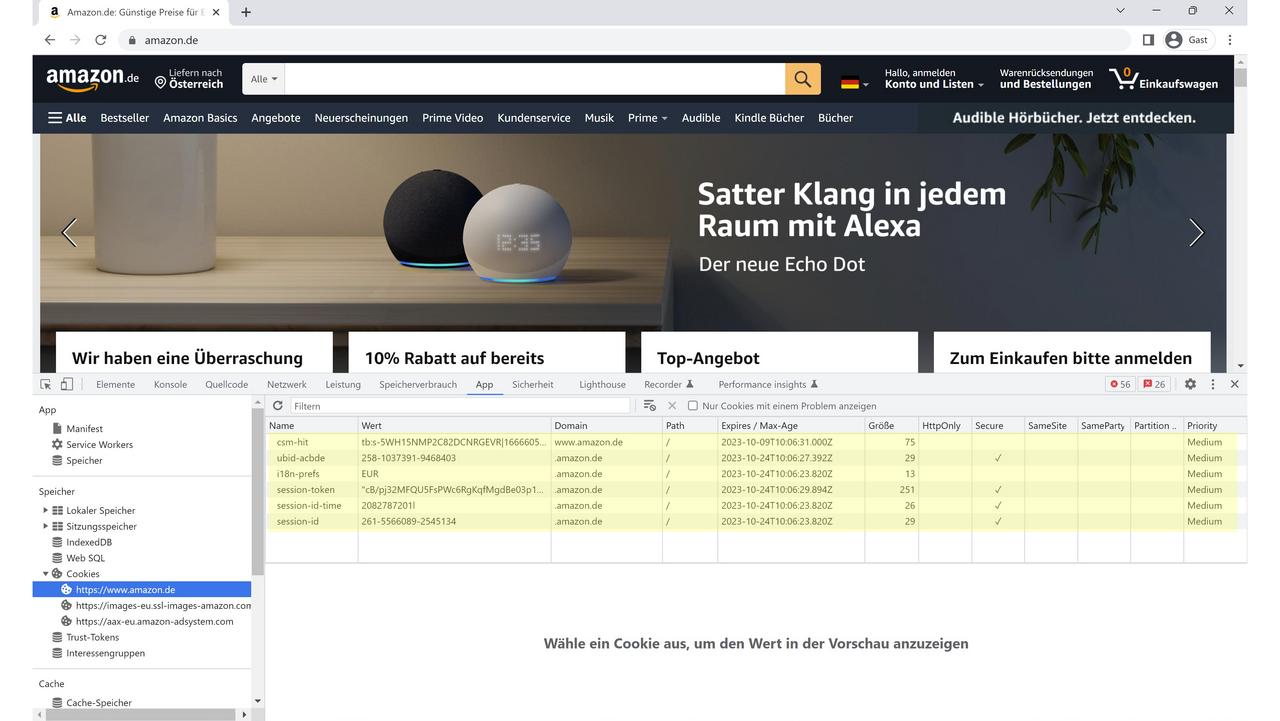Expand the Prime navigation dropdown
This screenshot has width=1280, height=721.
647,117
